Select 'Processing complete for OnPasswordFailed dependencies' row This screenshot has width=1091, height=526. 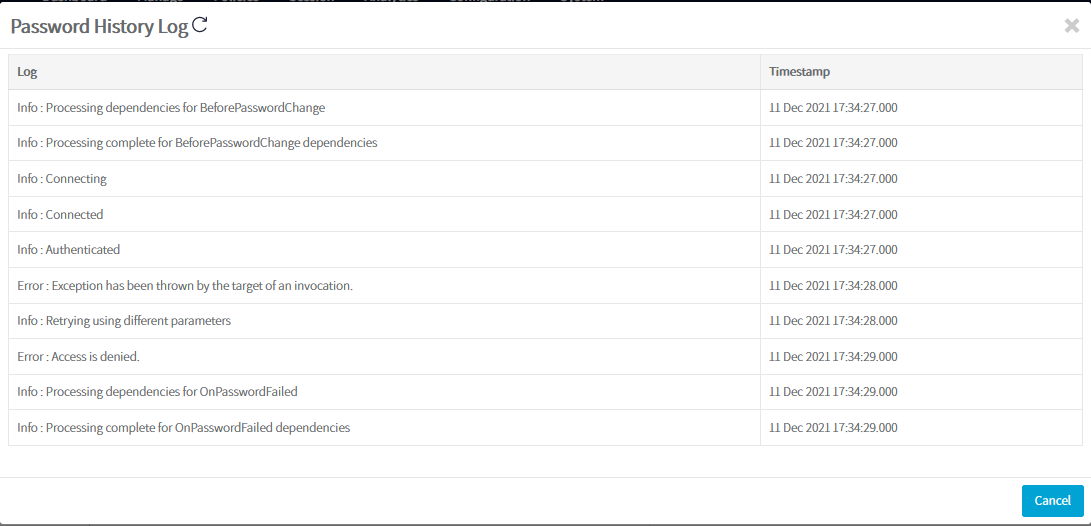tap(183, 428)
